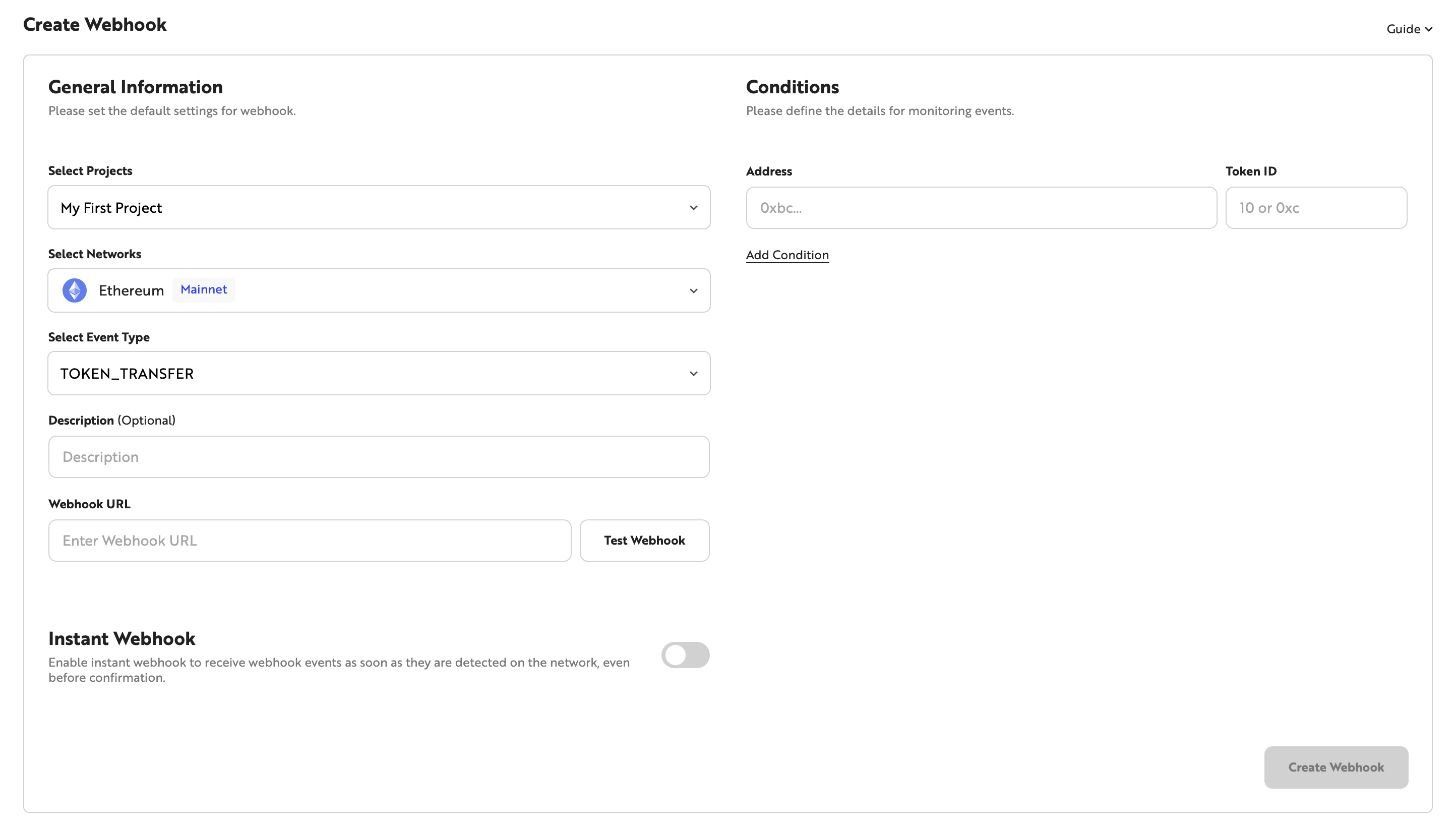Click the Mainnet badge next to Ethereum
Image resolution: width=1456 pixels, height=829 pixels.
(203, 289)
